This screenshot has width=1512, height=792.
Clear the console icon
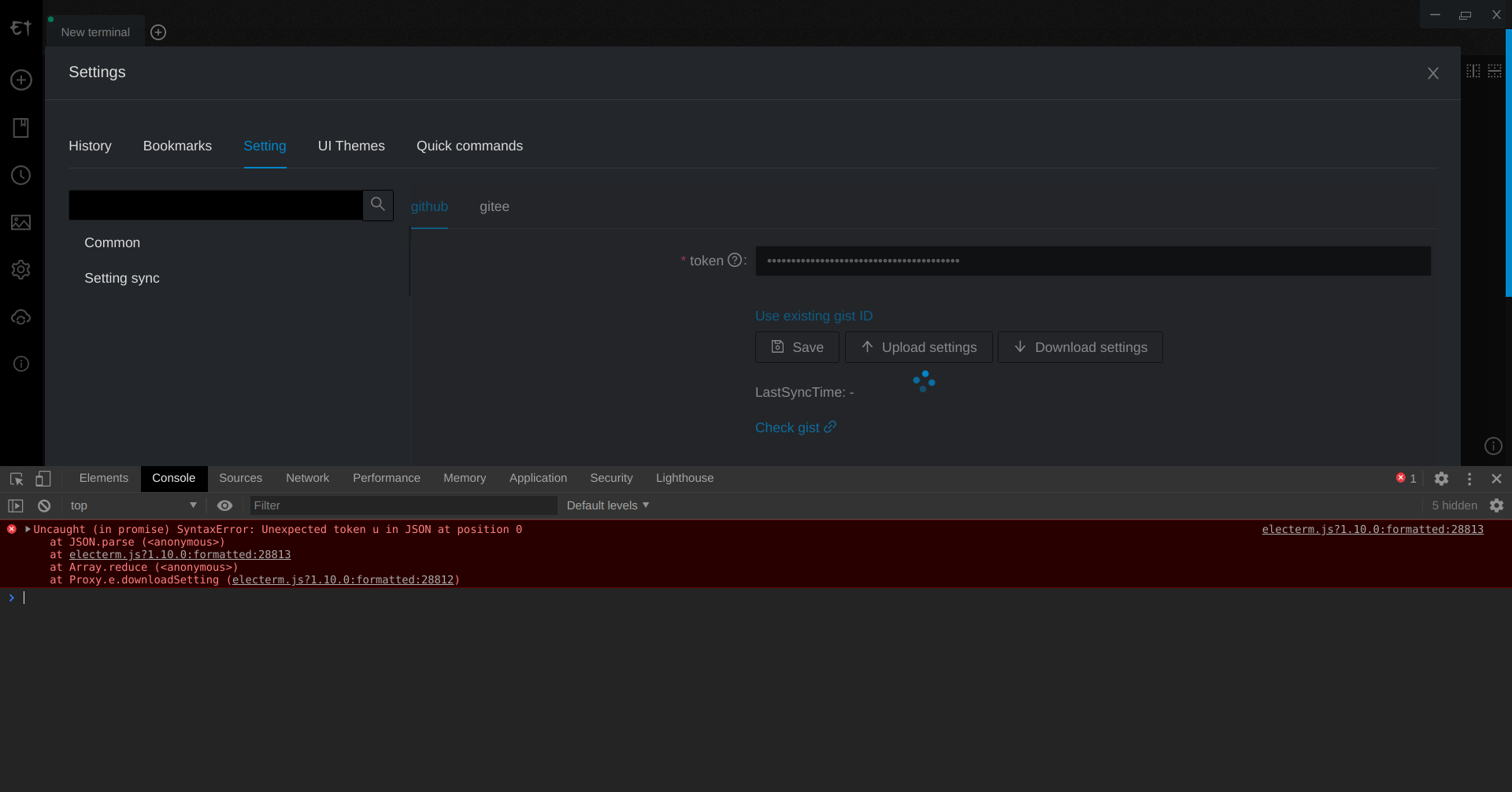(x=44, y=506)
